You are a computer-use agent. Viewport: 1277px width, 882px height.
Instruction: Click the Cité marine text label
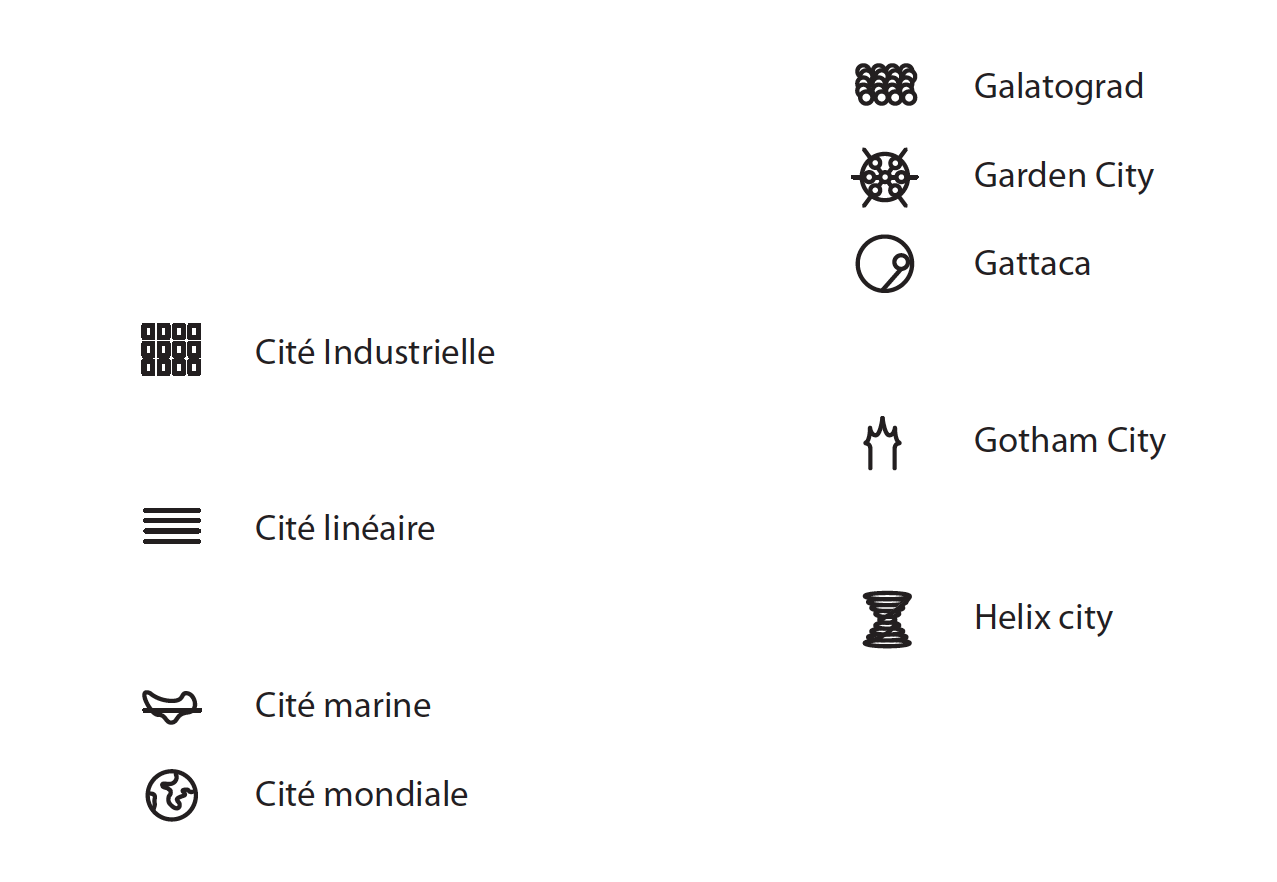[x=343, y=705]
